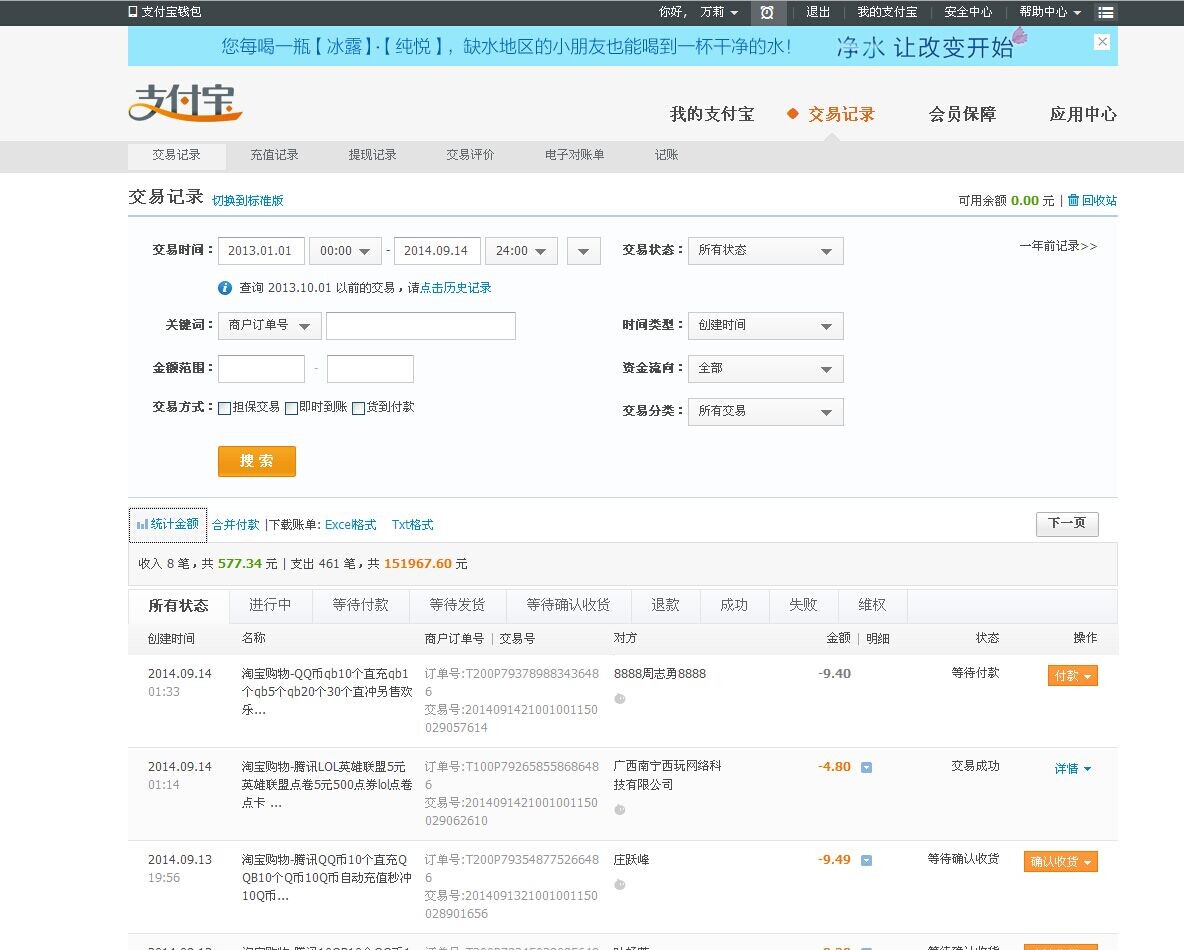Enable the 担保交易 checkbox
1184x950 pixels.
tap(225, 408)
